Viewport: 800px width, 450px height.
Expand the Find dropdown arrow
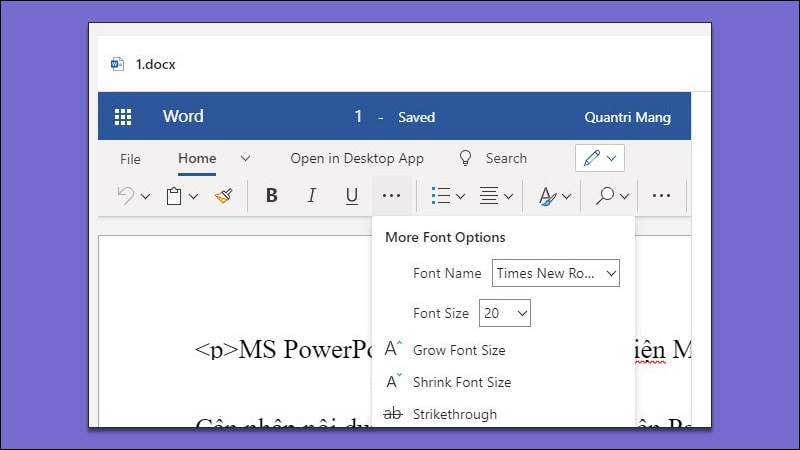[624, 196]
